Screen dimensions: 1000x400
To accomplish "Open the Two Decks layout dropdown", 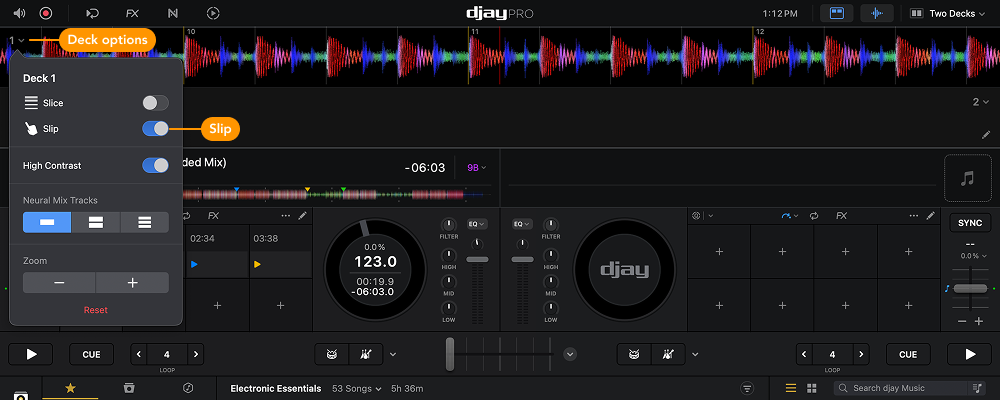I will [950, 13].
